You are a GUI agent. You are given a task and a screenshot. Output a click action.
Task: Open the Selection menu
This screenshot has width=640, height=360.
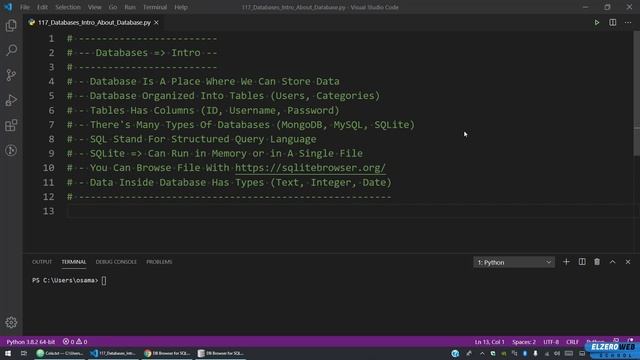pyautogui.click(x=68, y=7)
